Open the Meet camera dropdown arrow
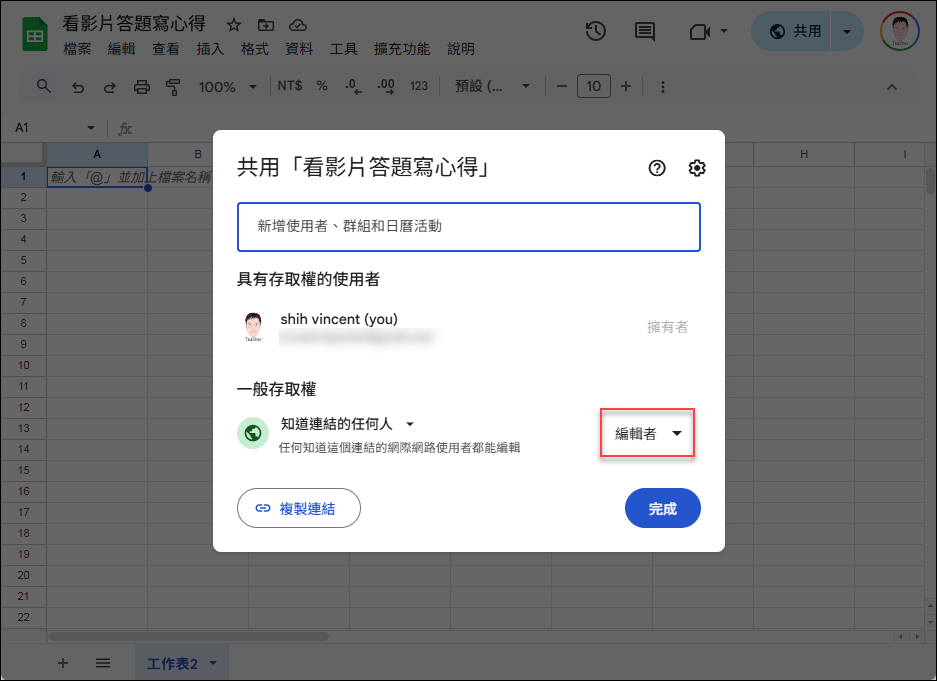The image size is (937, 681). tap(724, 31)
